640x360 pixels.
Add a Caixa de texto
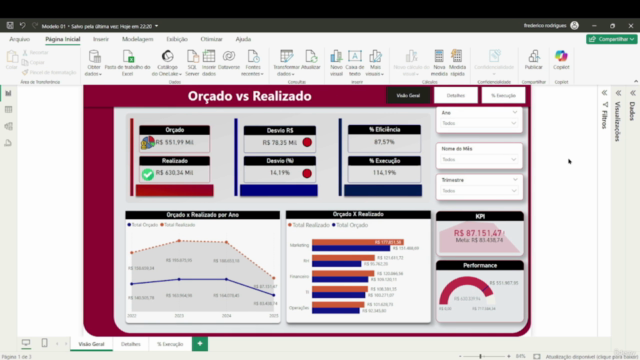click(355, 62)
